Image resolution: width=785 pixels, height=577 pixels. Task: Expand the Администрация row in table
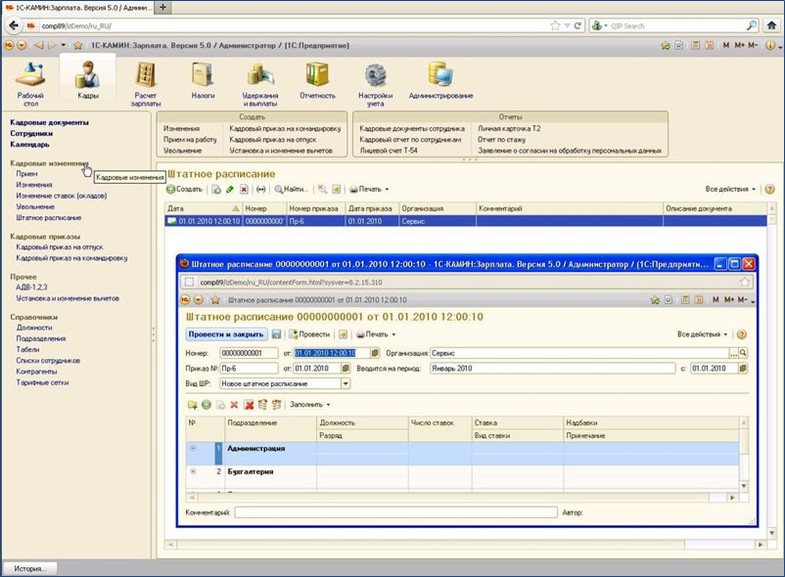pos(193,448)
